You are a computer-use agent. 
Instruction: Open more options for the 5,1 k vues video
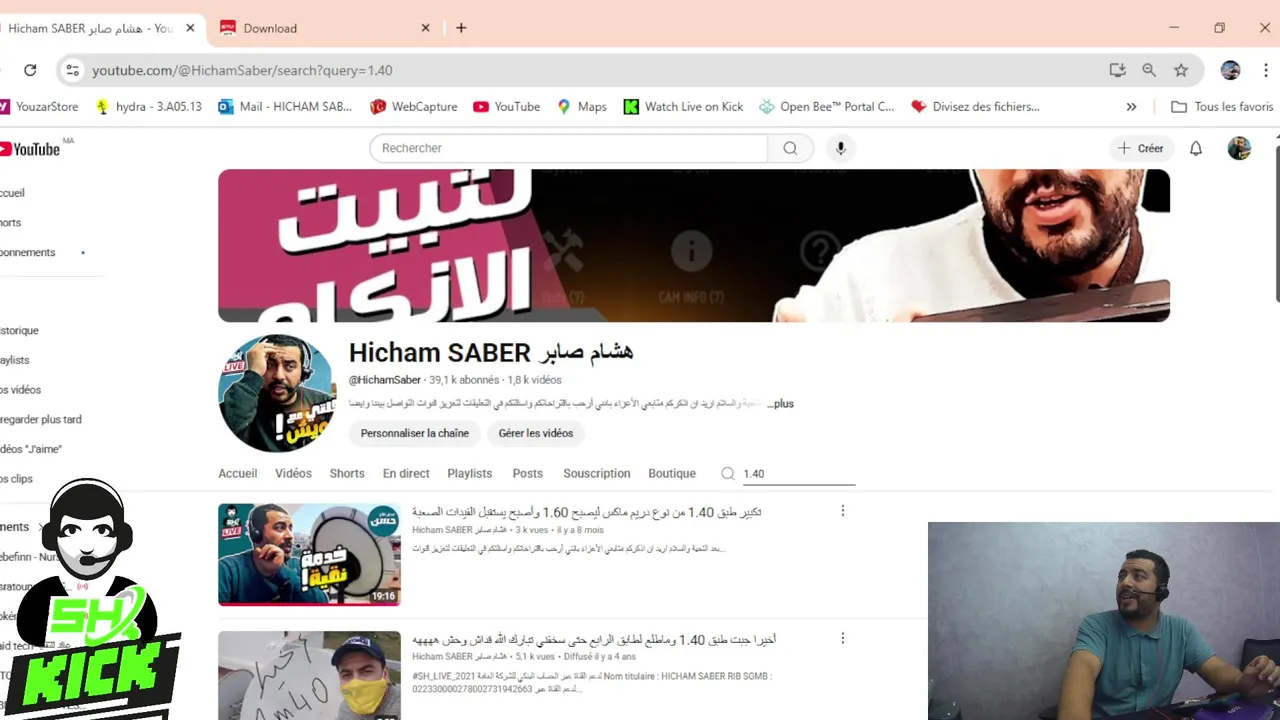click(x=842, y=638)
